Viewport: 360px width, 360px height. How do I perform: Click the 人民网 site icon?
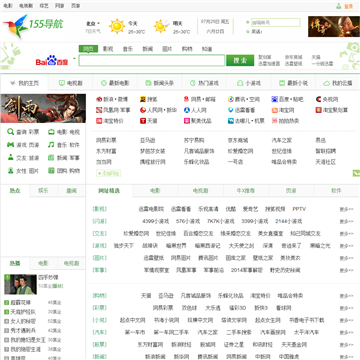[x=143, y=110]
